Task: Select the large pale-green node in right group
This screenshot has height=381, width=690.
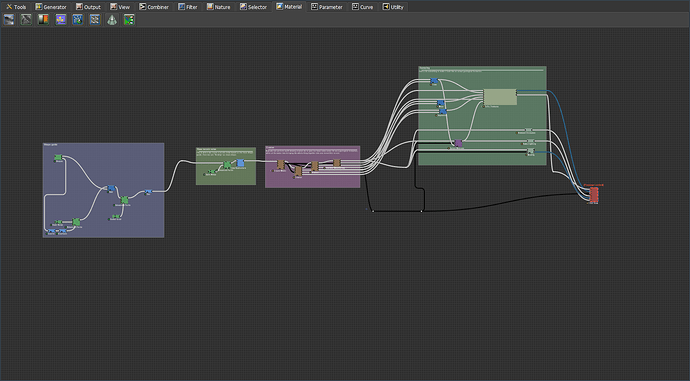Action: (x=500, y=97)
